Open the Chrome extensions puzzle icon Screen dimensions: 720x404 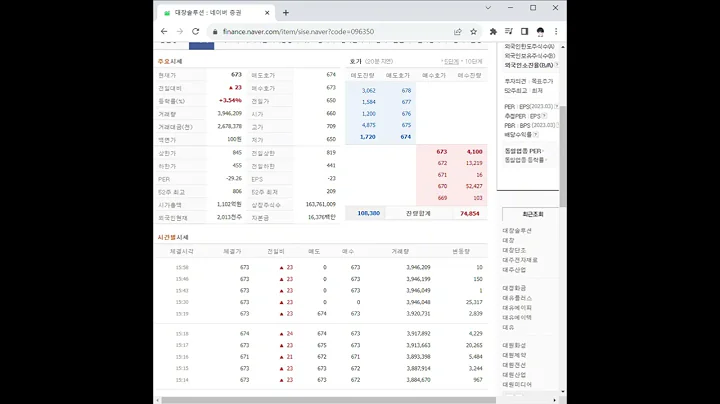point(493,31)
